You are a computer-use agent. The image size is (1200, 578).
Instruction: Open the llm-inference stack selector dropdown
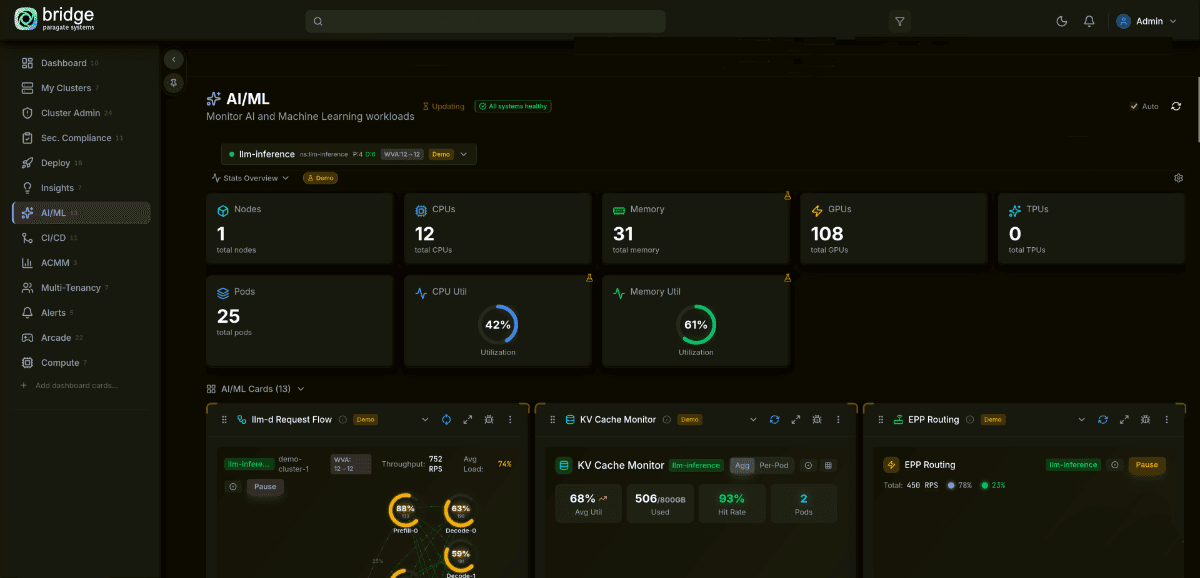pyautogui.click(x=349, y=154)
